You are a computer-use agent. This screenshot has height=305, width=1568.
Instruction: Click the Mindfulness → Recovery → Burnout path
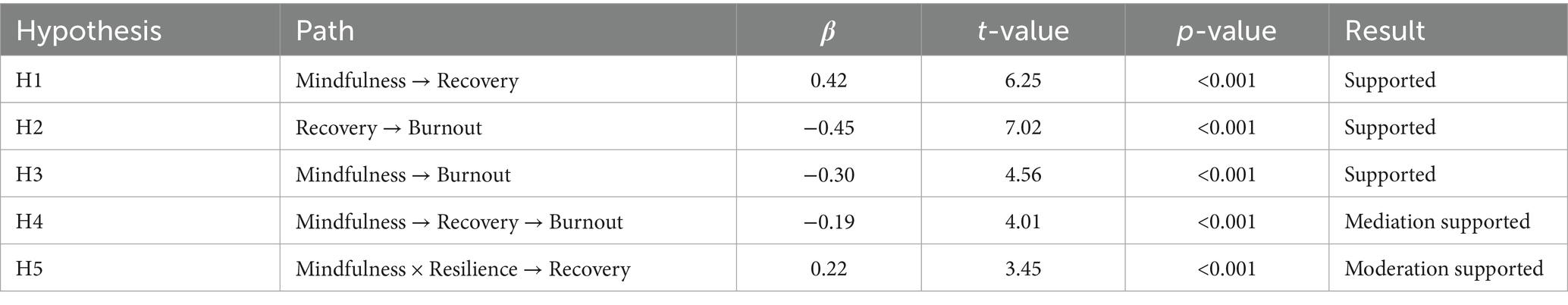pos(459,222)
